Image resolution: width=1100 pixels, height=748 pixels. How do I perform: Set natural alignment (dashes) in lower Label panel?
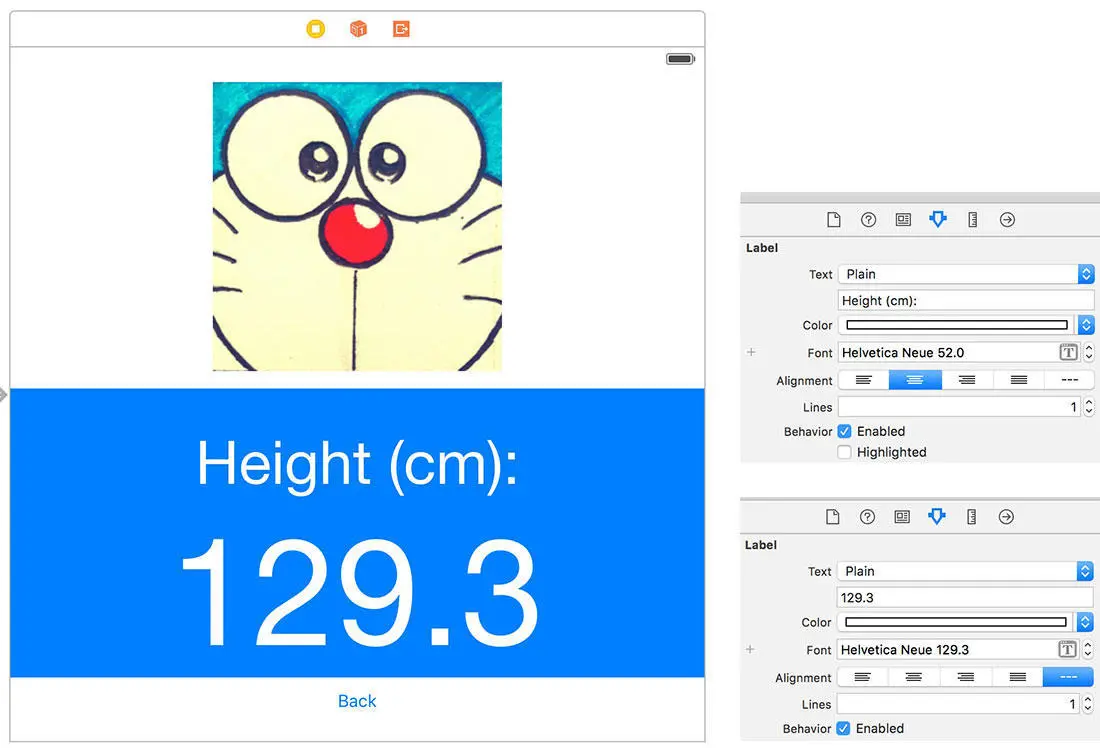pyautogui.click(x=1068, y=677)
